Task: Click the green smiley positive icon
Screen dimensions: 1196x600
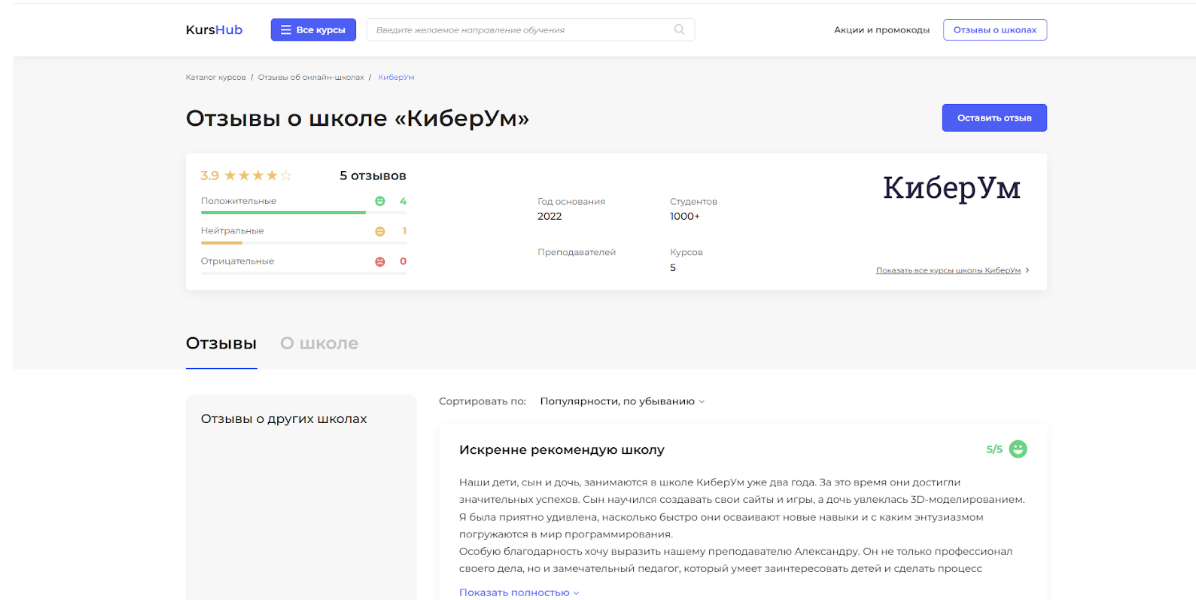Action: tap(379, 201)
